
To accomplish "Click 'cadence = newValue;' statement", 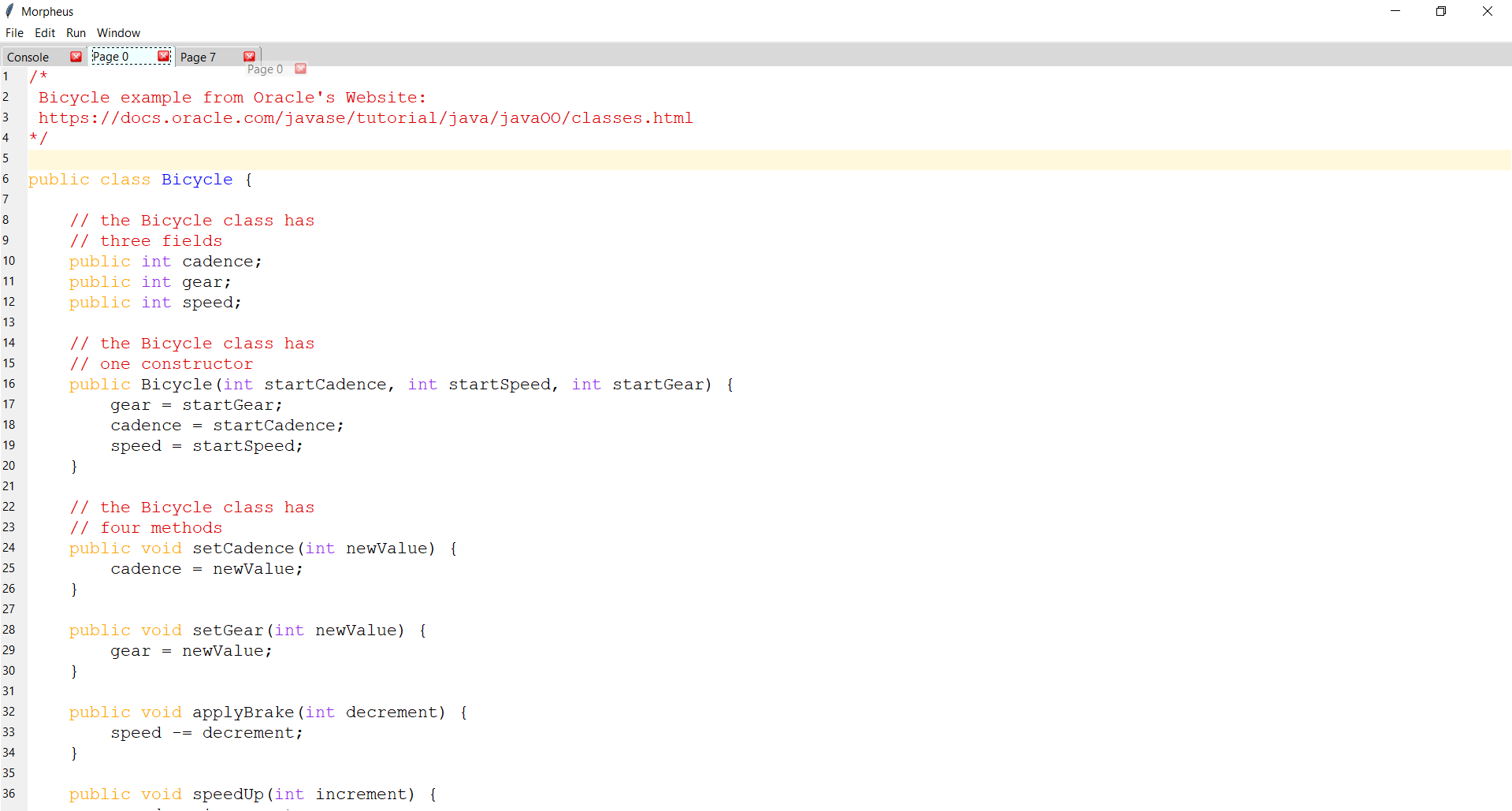I will pyautogui.click(x=206, y=569).
